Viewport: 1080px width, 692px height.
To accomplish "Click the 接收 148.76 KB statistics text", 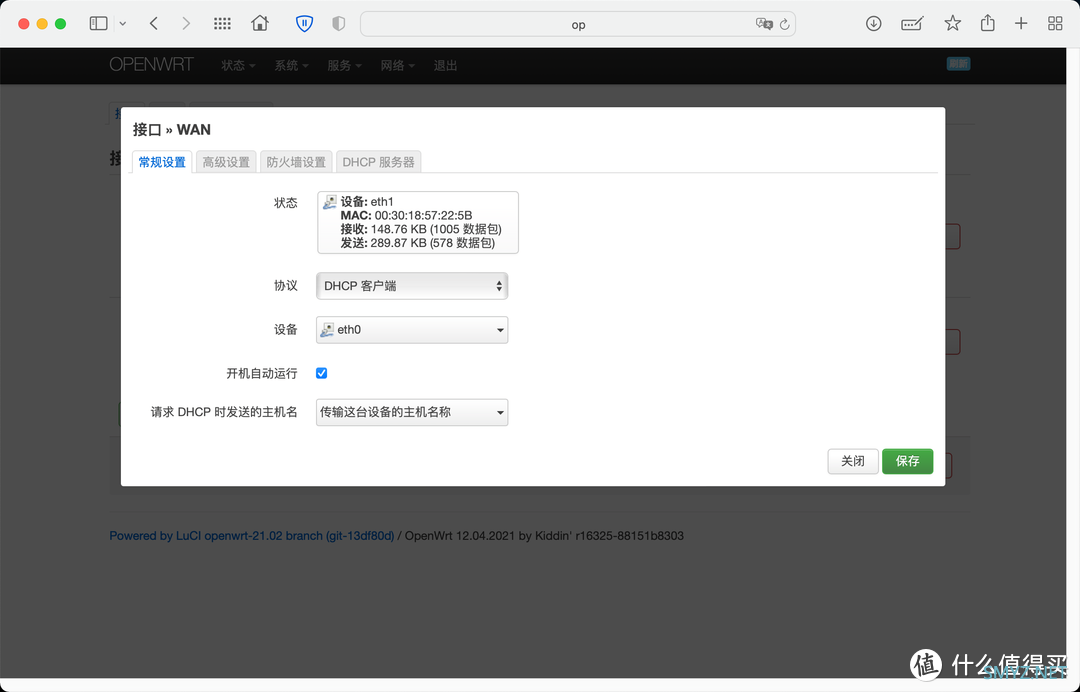I will (x=421, y=229).
